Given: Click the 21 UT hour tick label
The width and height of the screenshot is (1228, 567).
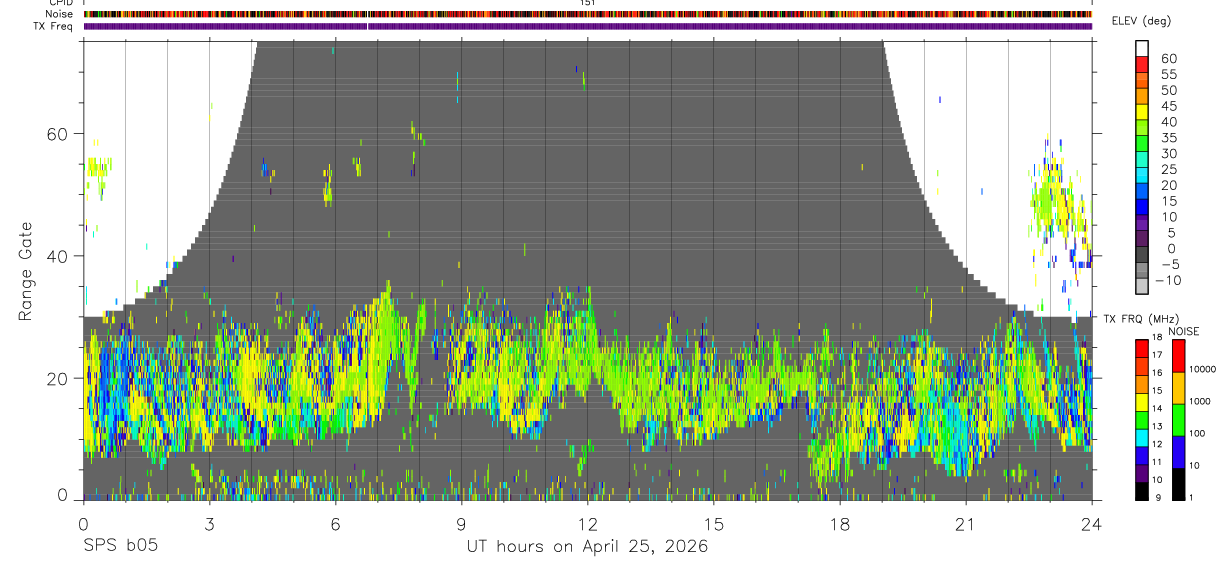Looking at the screenshot, I should pyautogui.click(x=965, y=524).
